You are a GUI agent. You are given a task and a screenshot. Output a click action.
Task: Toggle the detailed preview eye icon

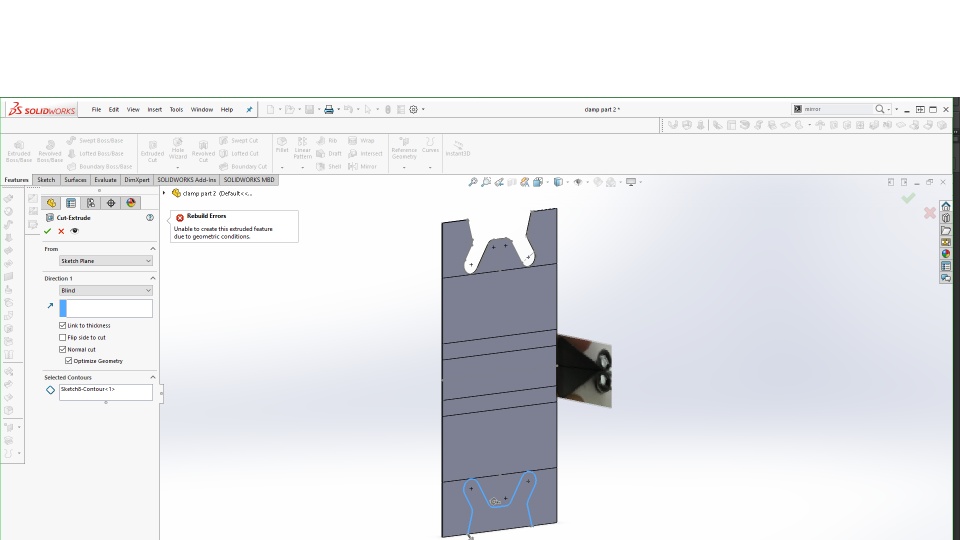pos(75,231)
